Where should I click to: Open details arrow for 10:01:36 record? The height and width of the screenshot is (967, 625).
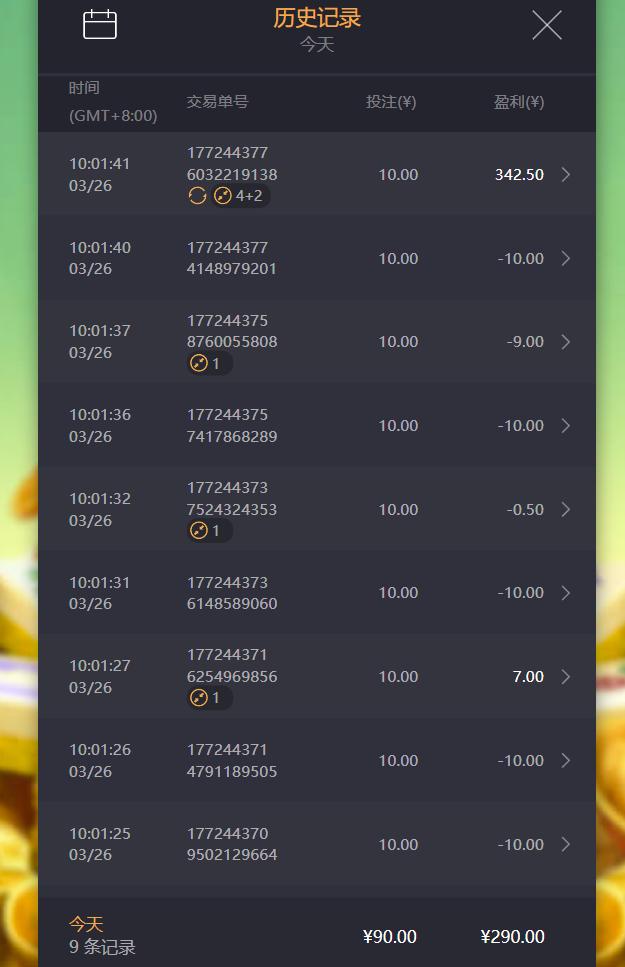click(566, 426)
